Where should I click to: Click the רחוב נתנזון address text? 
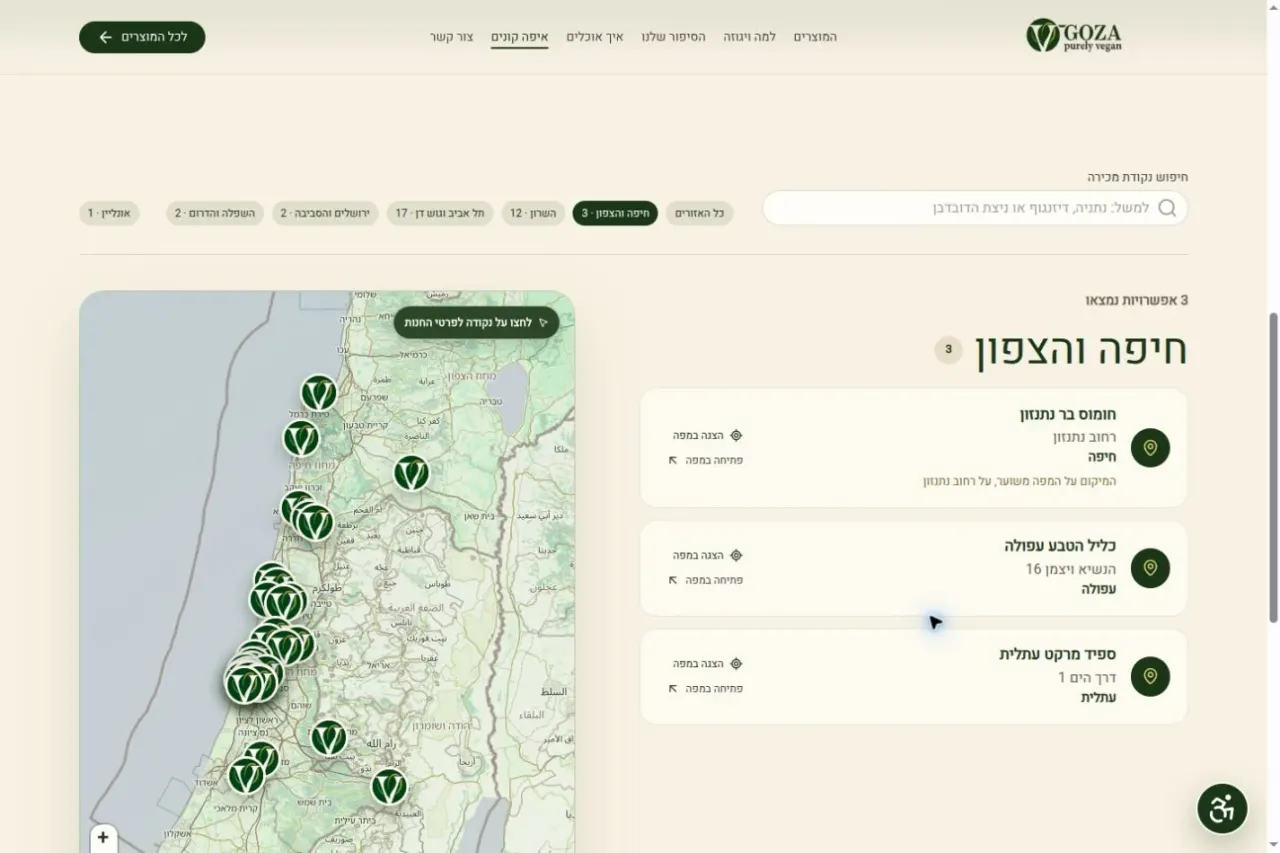pyautogui.click(x=1084, y=437)
